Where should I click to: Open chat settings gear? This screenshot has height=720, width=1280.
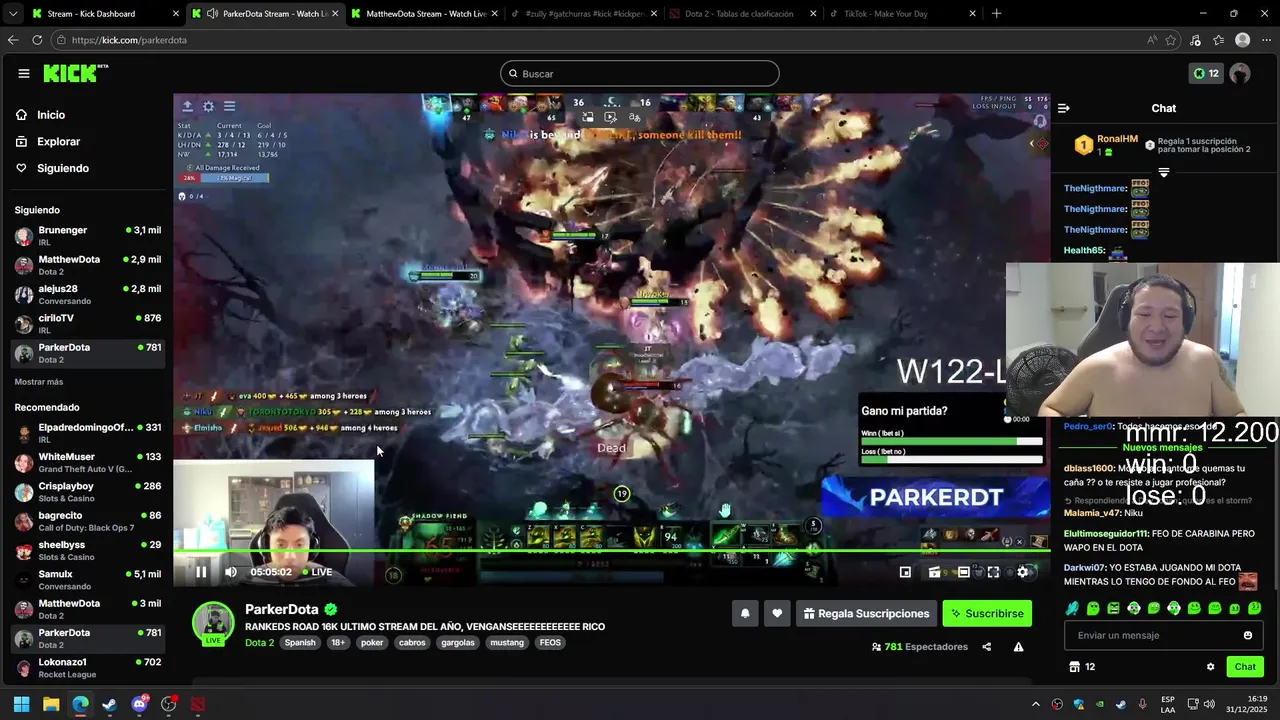[x=1210, y=667]
